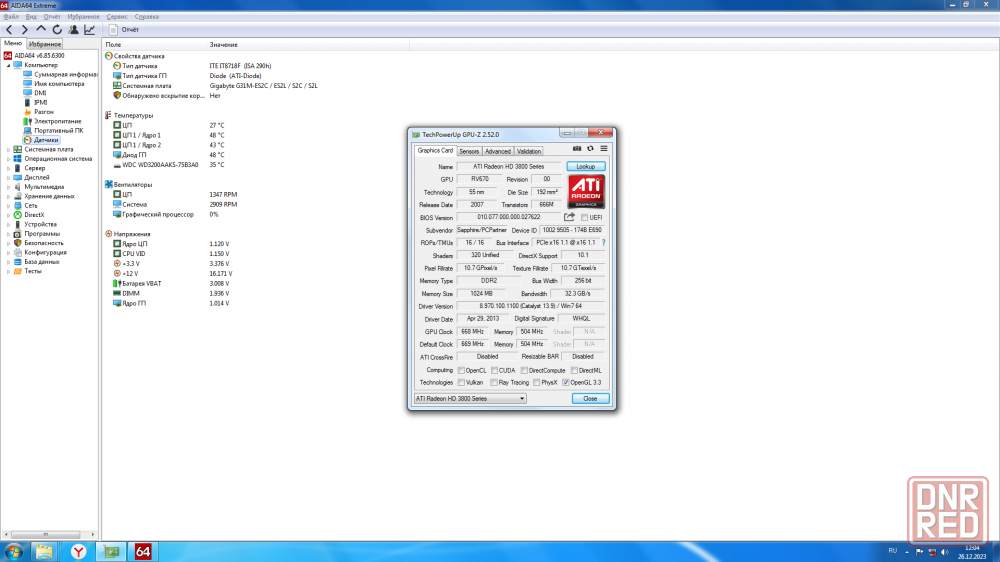Screen dimensions: 1000x562
Task: Toggle the Vulkan checkbox
Action: [x=461, y=383]
